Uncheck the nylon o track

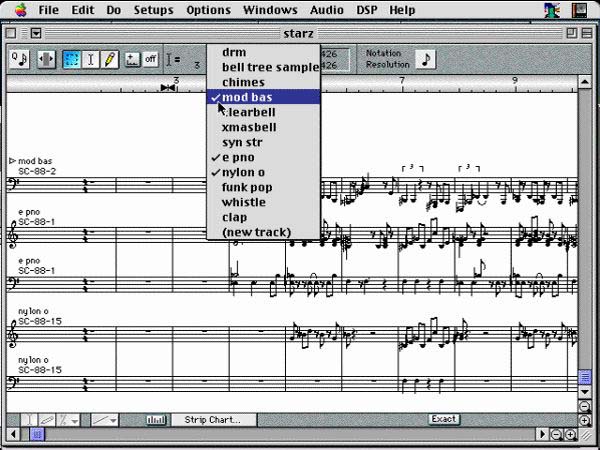coord(242,173)
